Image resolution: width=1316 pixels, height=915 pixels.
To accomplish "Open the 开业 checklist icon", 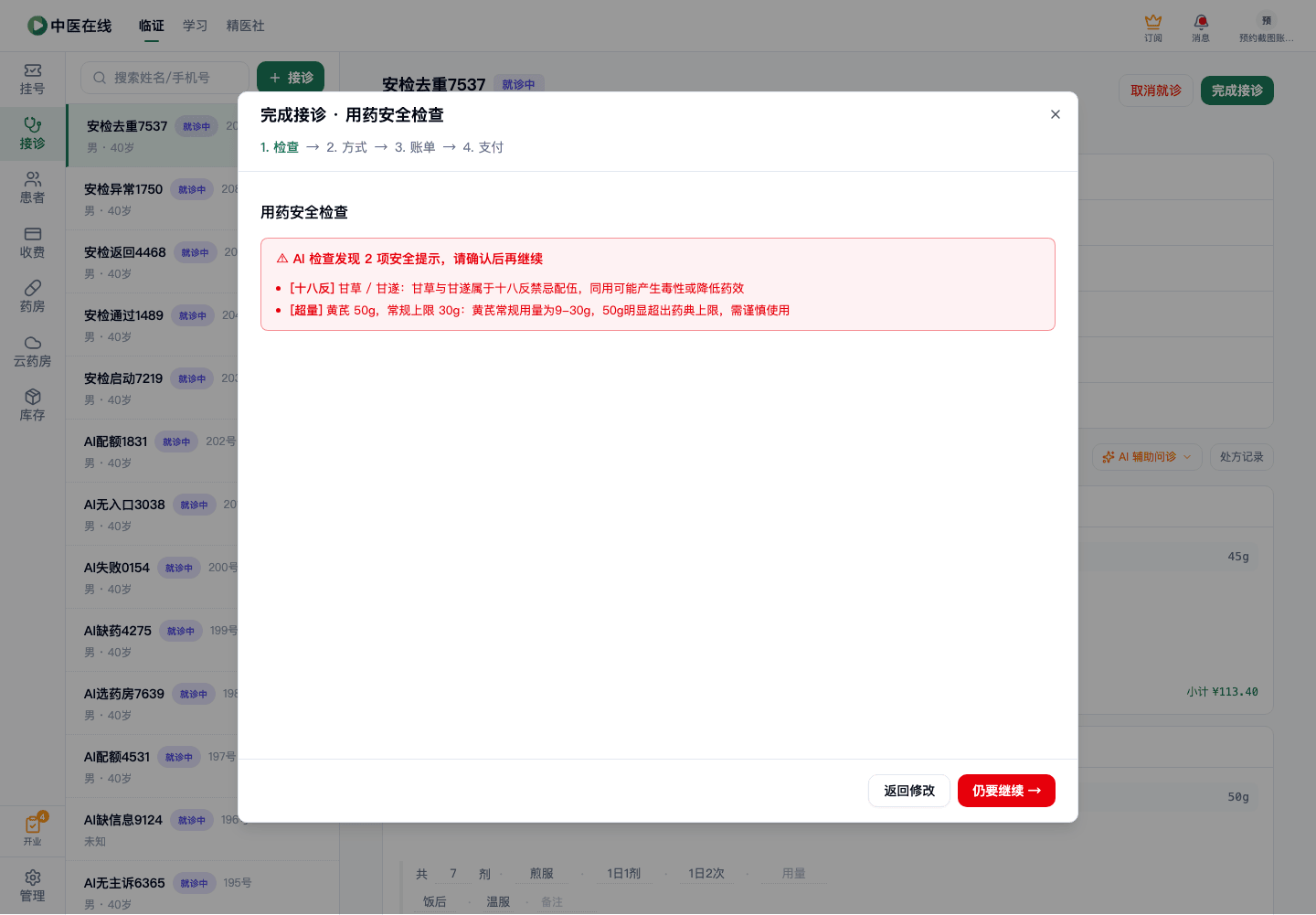I will [33, 831].
